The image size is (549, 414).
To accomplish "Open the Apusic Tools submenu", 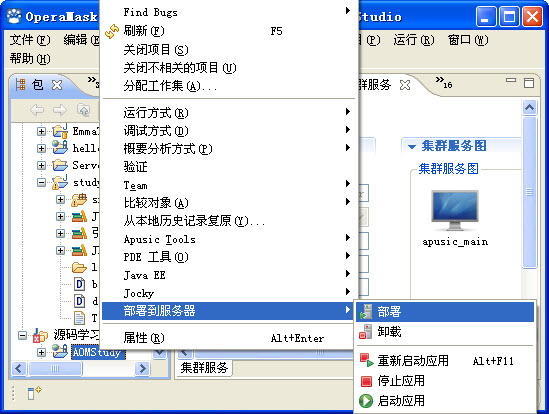I will pos(230,239).
